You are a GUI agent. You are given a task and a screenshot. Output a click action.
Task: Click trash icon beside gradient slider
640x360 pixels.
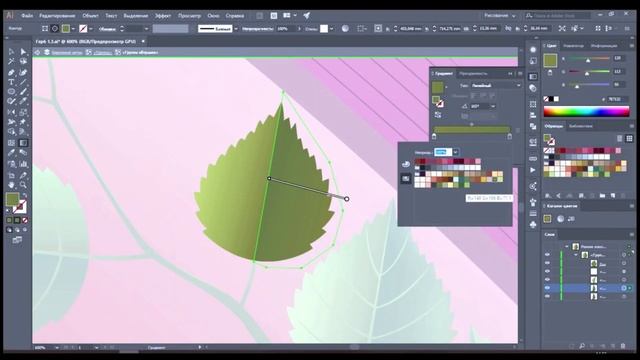tap(518, 130)
